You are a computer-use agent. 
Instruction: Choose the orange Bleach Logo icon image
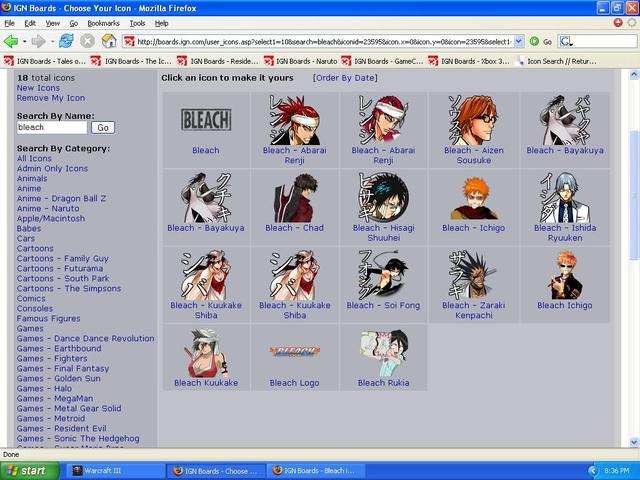tap(294, 351)
